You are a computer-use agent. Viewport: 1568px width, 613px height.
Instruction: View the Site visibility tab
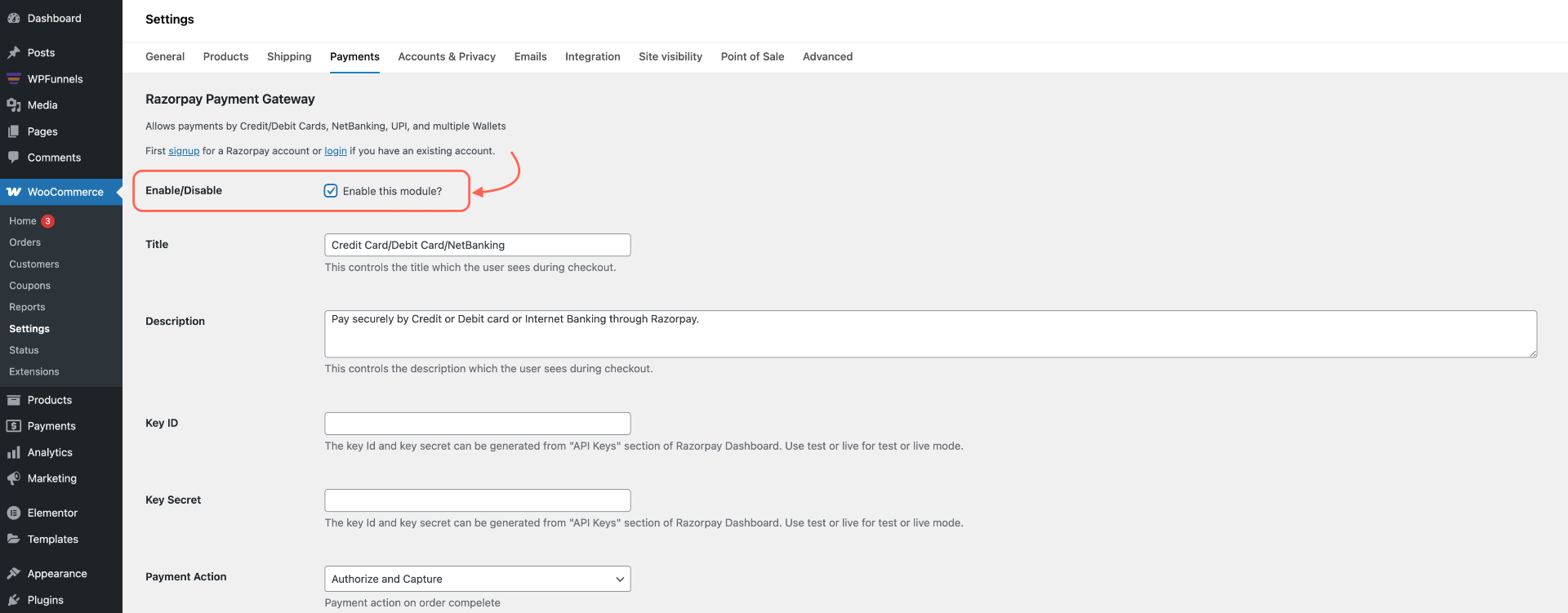click(x=670, y=56)
